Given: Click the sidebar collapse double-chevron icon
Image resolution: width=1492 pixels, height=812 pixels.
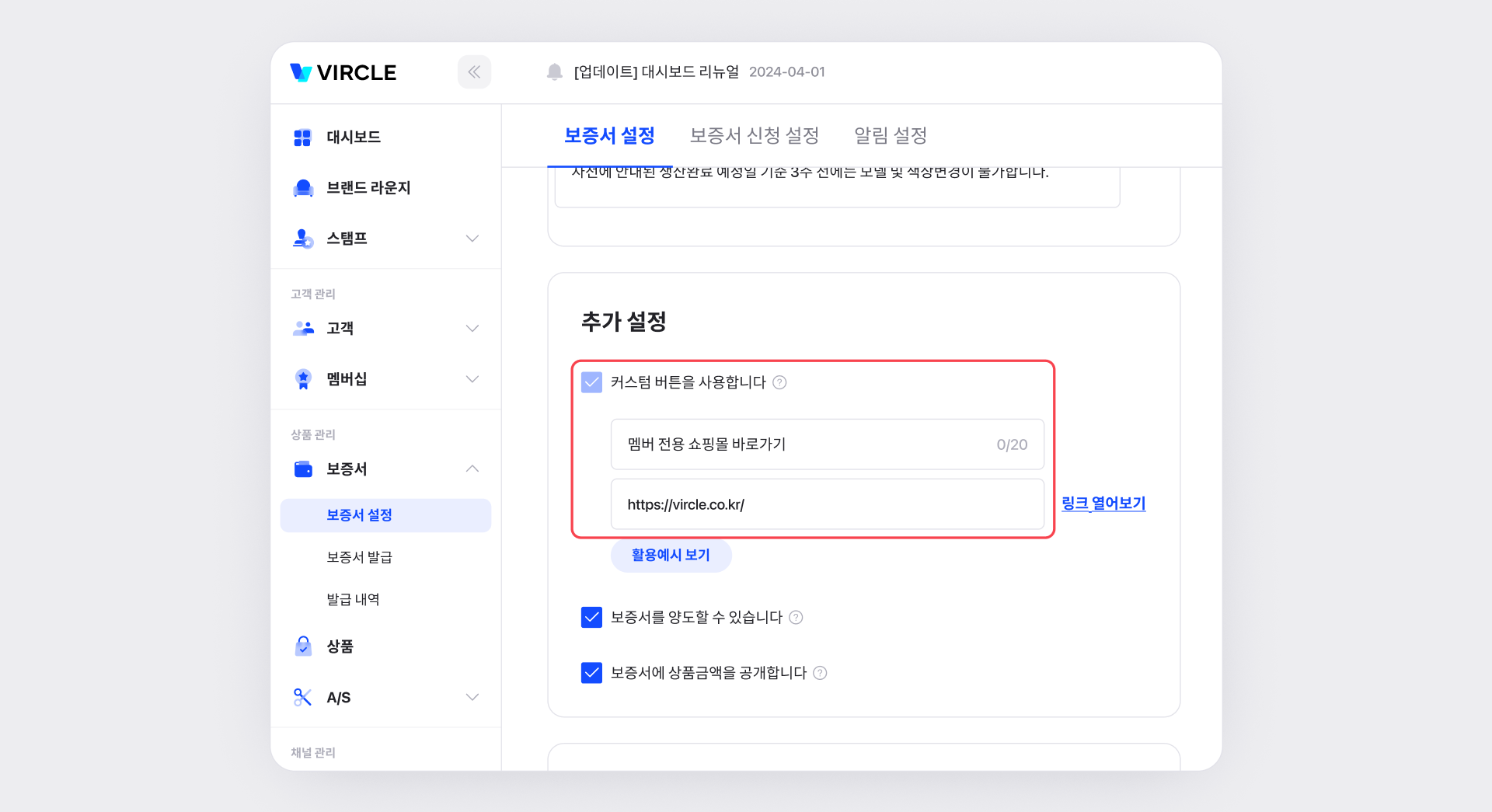Looking at the screenshot, I should (474, 72).
